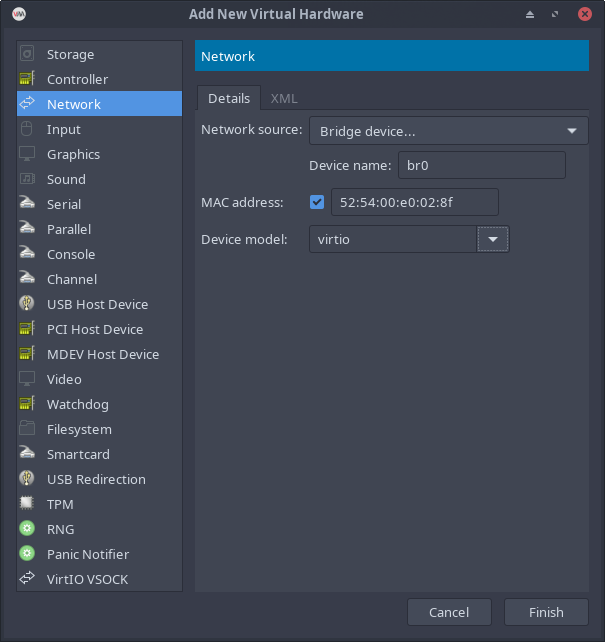Screen dimensions: 605x642
Task: Choose the USB Host Device icon
Action: [27, 304]
